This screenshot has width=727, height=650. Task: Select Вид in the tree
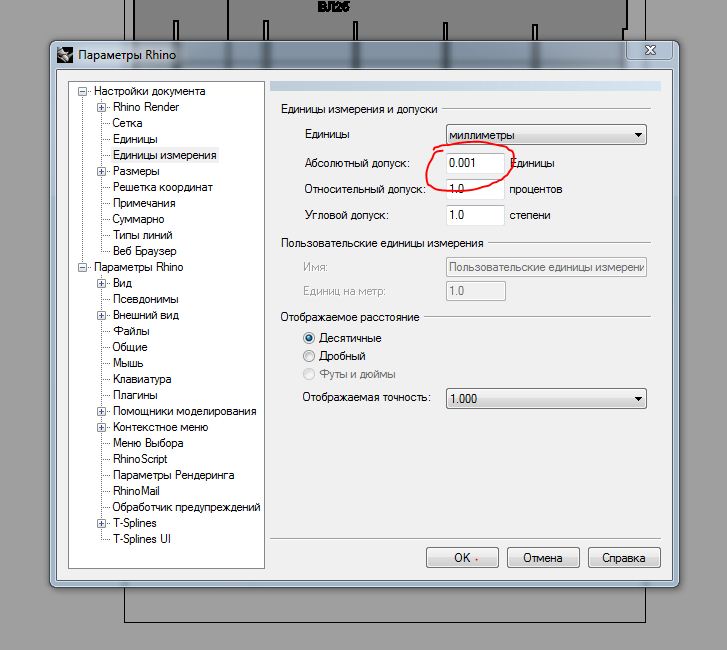[x=122, y=283]
